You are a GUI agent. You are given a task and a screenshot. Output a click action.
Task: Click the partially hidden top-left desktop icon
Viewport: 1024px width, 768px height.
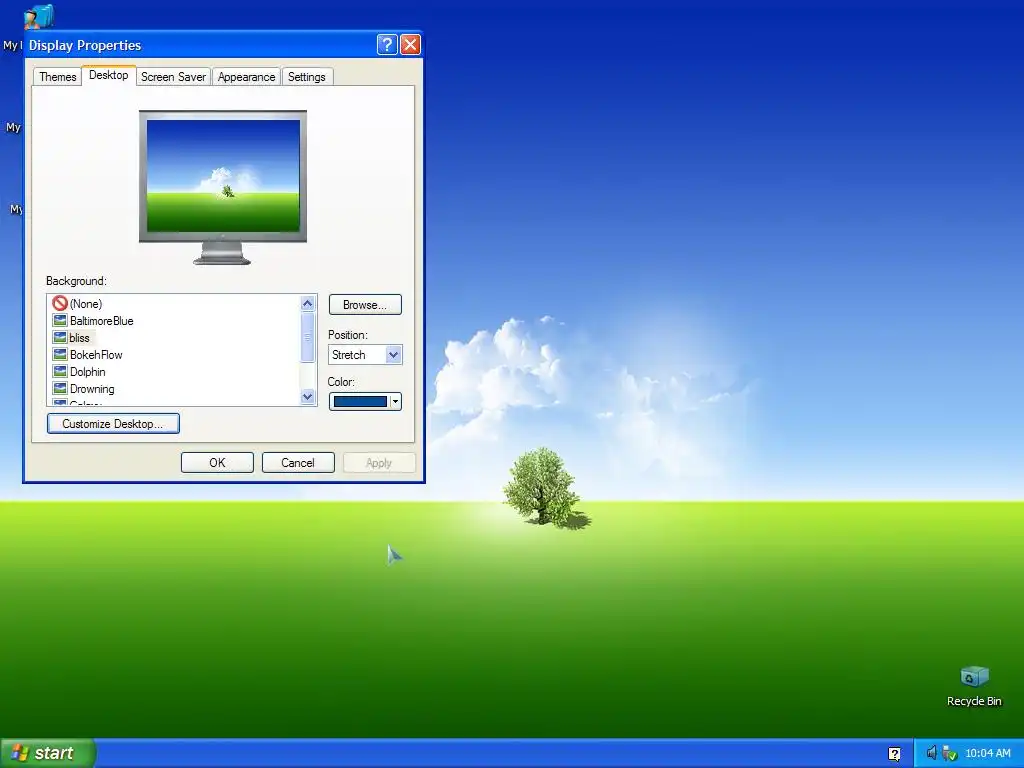click(x=38, y=16)
